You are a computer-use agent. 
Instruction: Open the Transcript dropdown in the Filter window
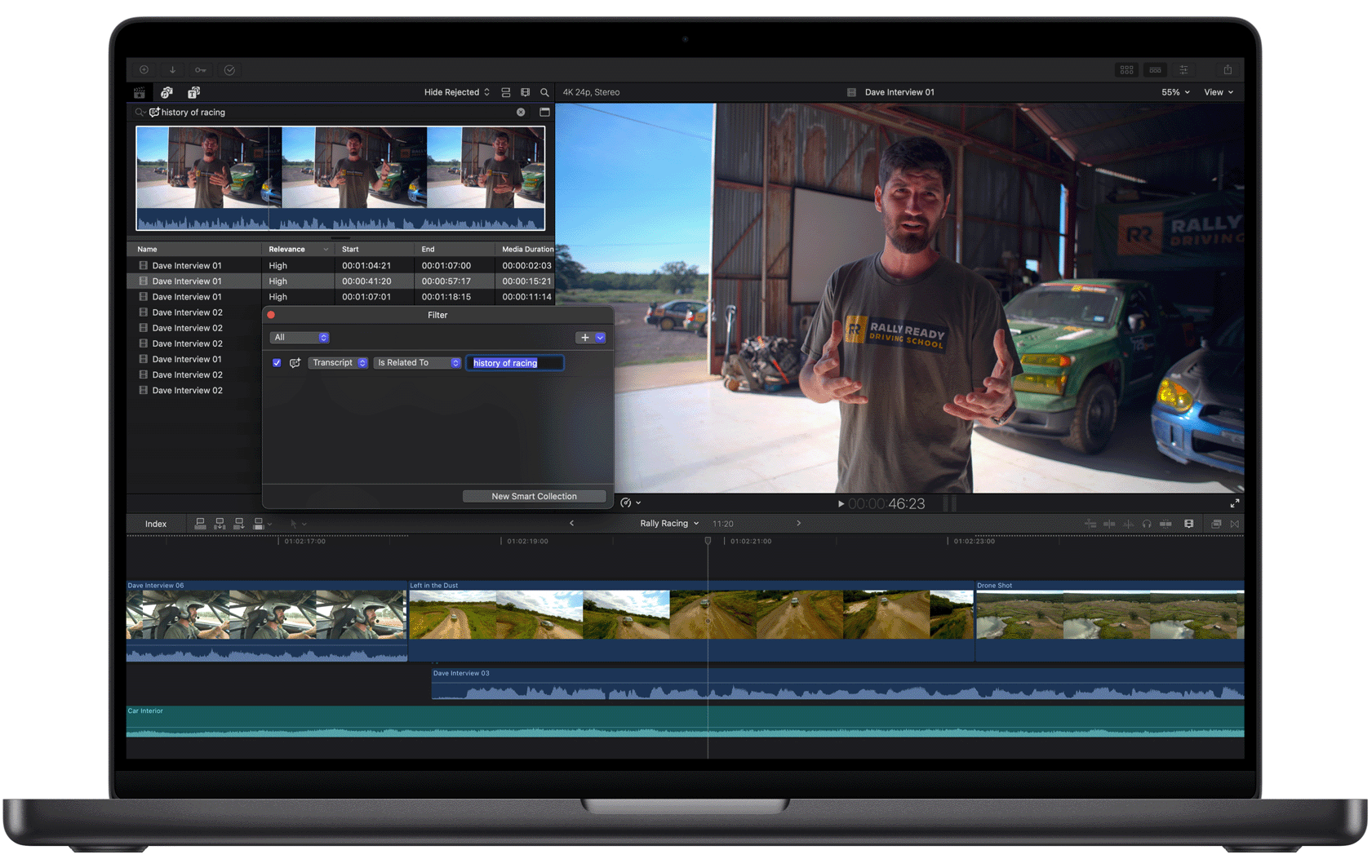coord(338,362)
